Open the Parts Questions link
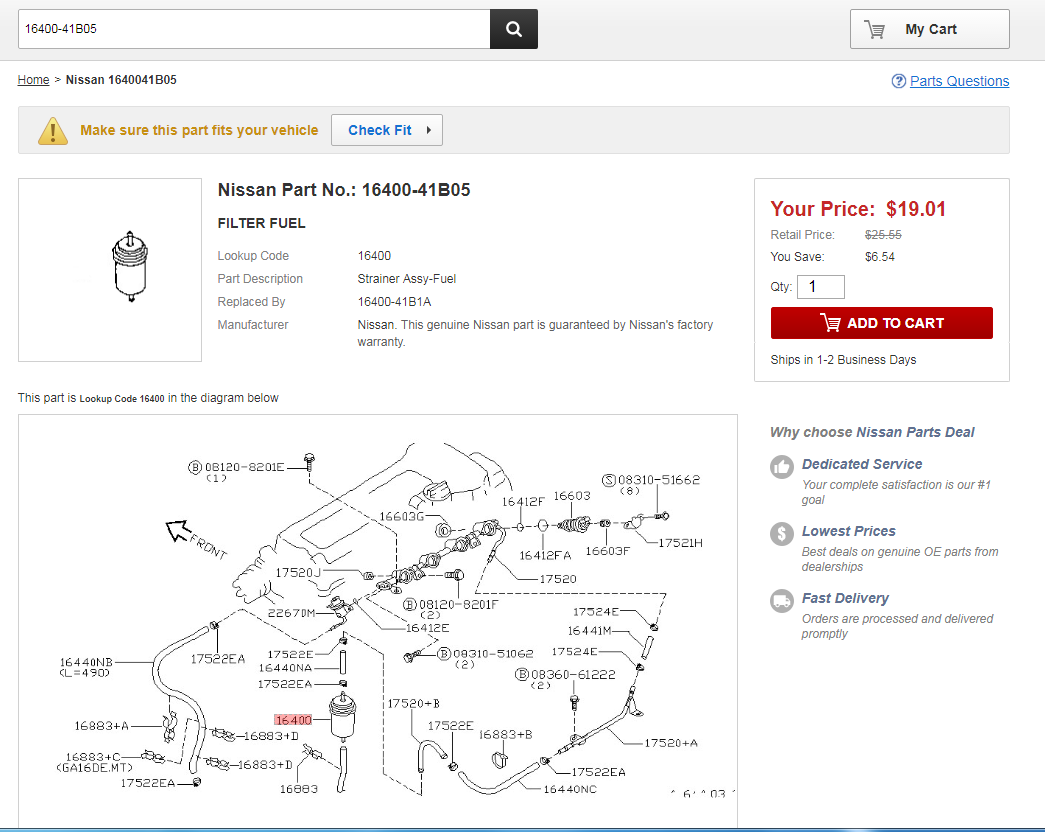This screenshot has height=832, width=1045. tap(959, 81)
